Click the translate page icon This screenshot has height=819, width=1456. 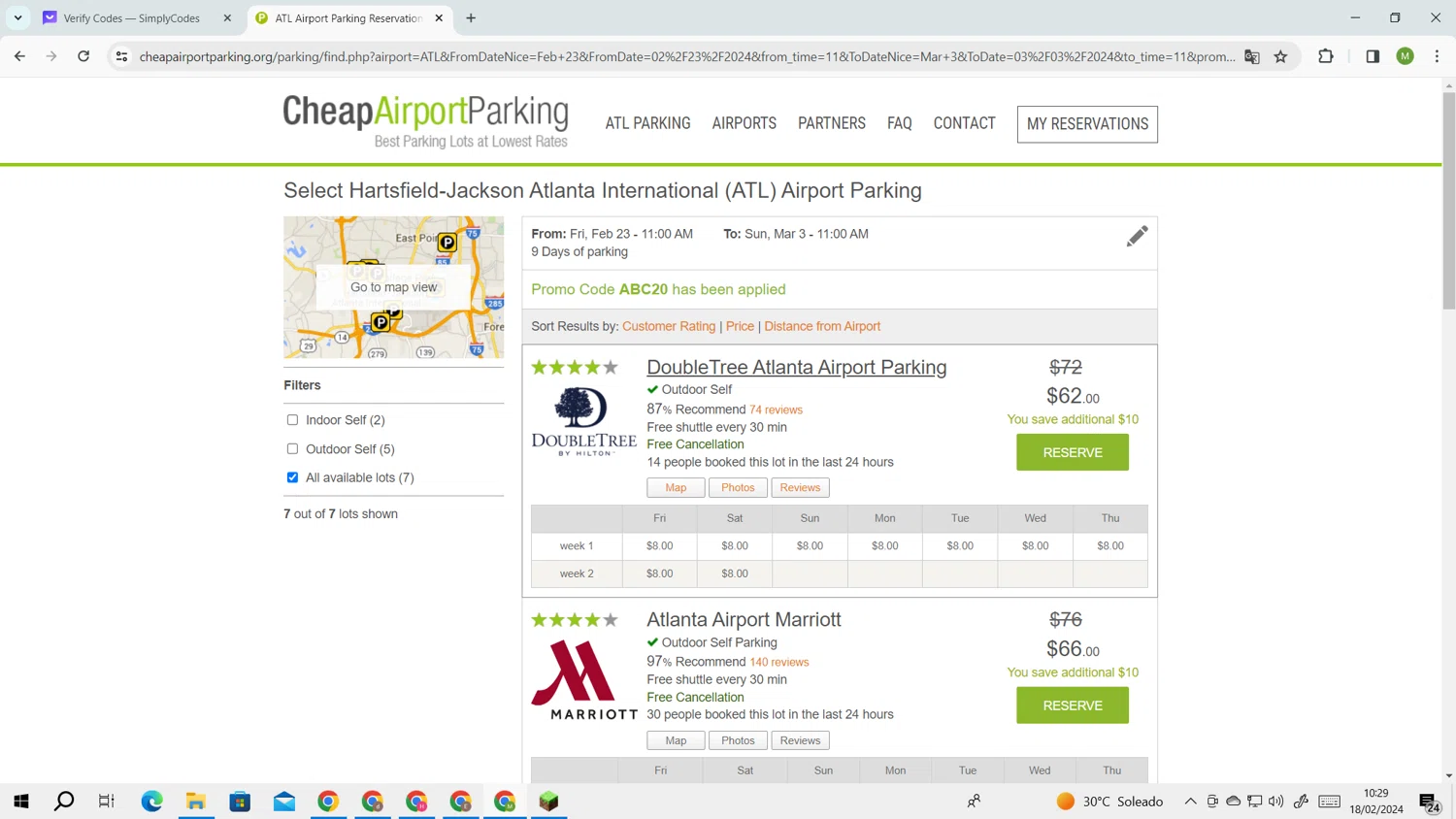tap(1252, 56)
